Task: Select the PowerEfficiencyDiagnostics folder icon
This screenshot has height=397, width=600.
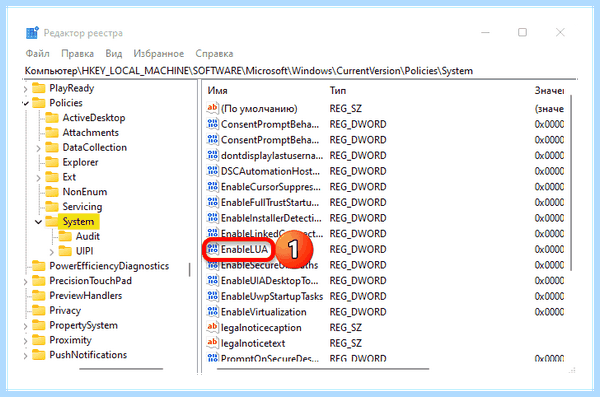Action: pyautogui.click(x=38, y=266)
